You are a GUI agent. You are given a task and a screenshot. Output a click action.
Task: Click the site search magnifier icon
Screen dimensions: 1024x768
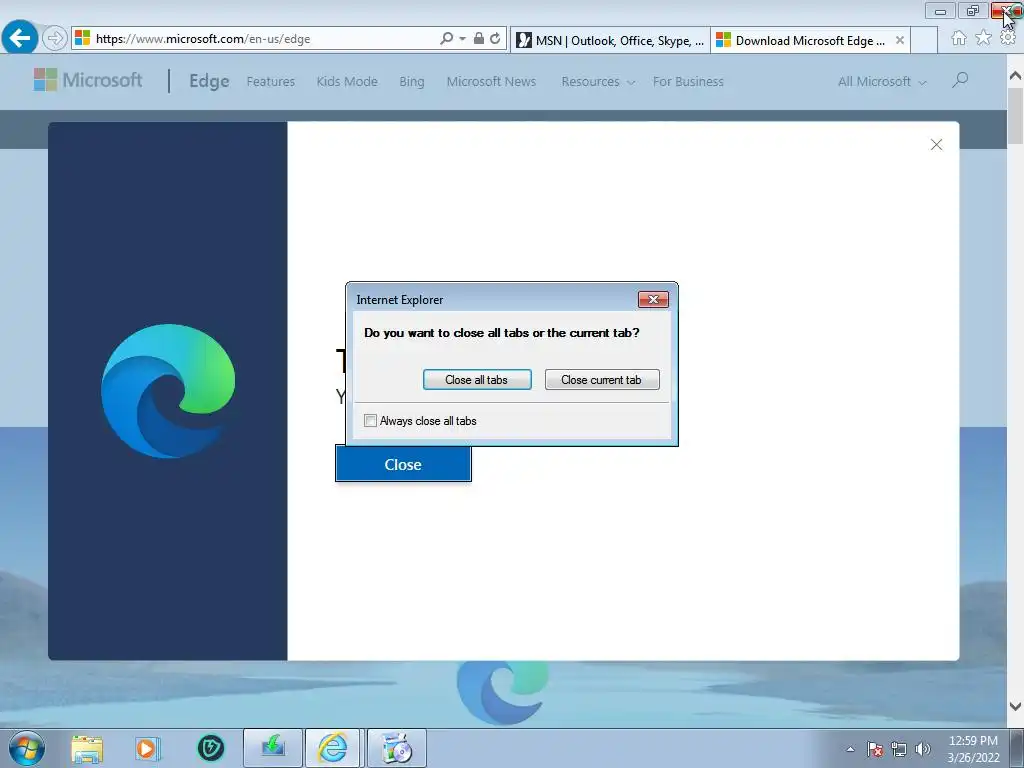click(960, 80)
